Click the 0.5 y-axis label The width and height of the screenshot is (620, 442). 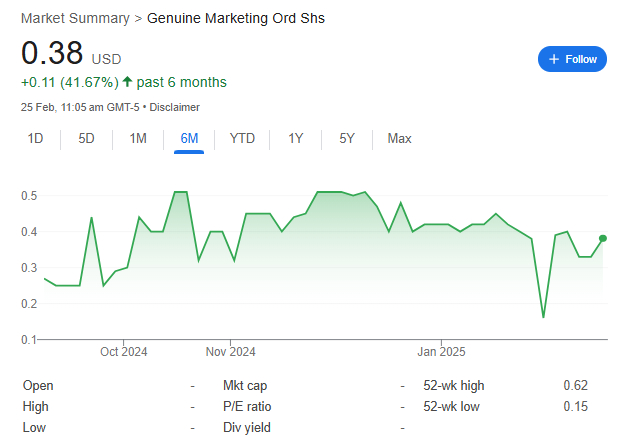(29, 196)
